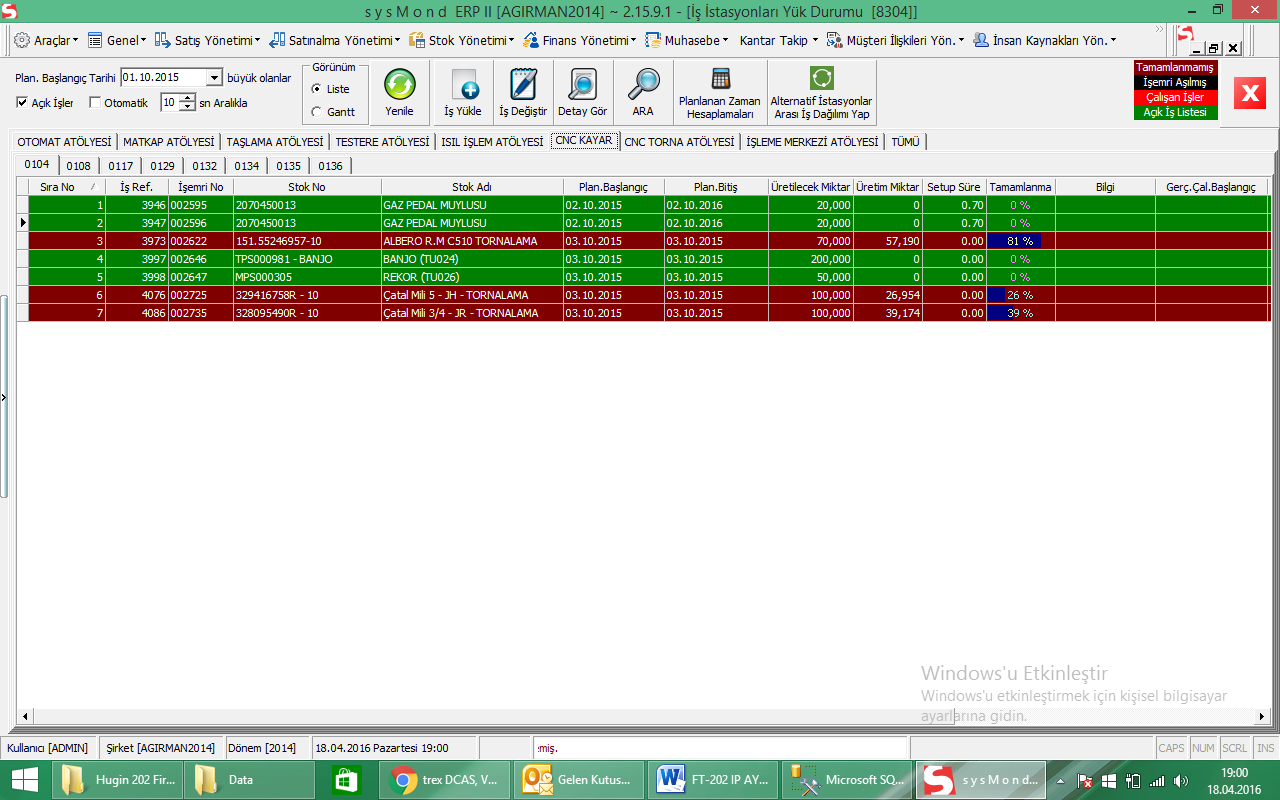Click Alternatif İstasyonlar Arası İş Dağılımı Yap

click(x=821, y=80)
